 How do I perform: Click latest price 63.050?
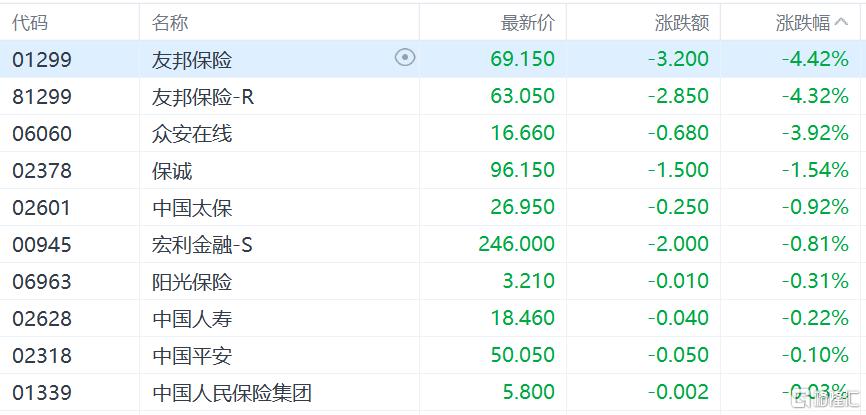coord(522,96)
